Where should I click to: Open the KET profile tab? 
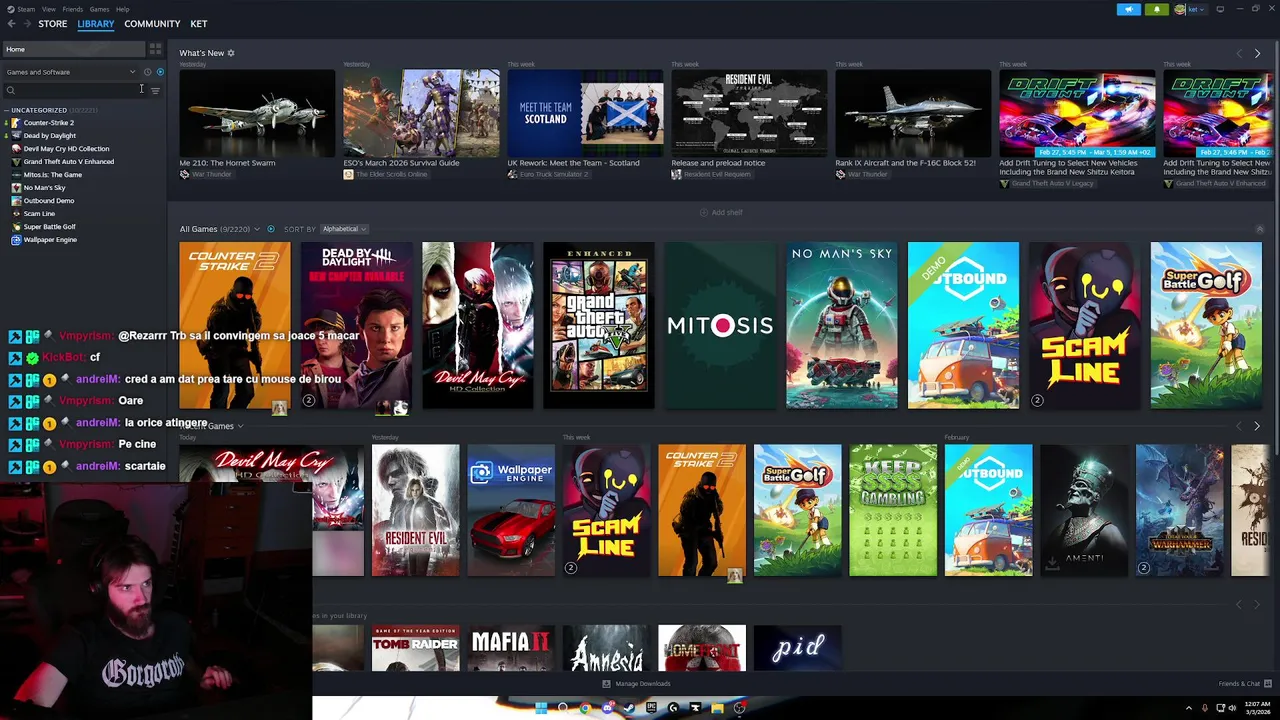click(x=199, y=24)
